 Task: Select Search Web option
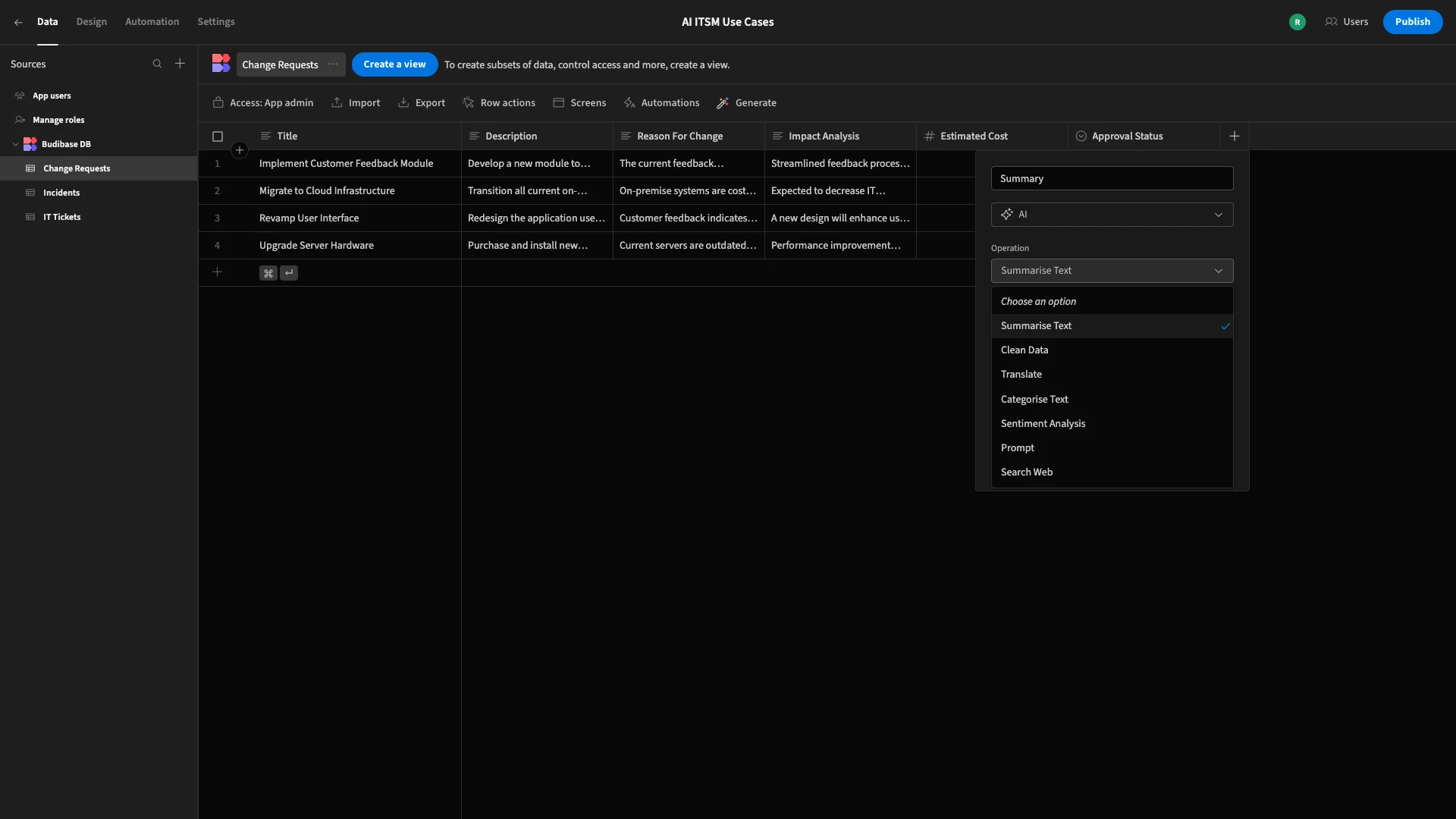pos(1112,472)
